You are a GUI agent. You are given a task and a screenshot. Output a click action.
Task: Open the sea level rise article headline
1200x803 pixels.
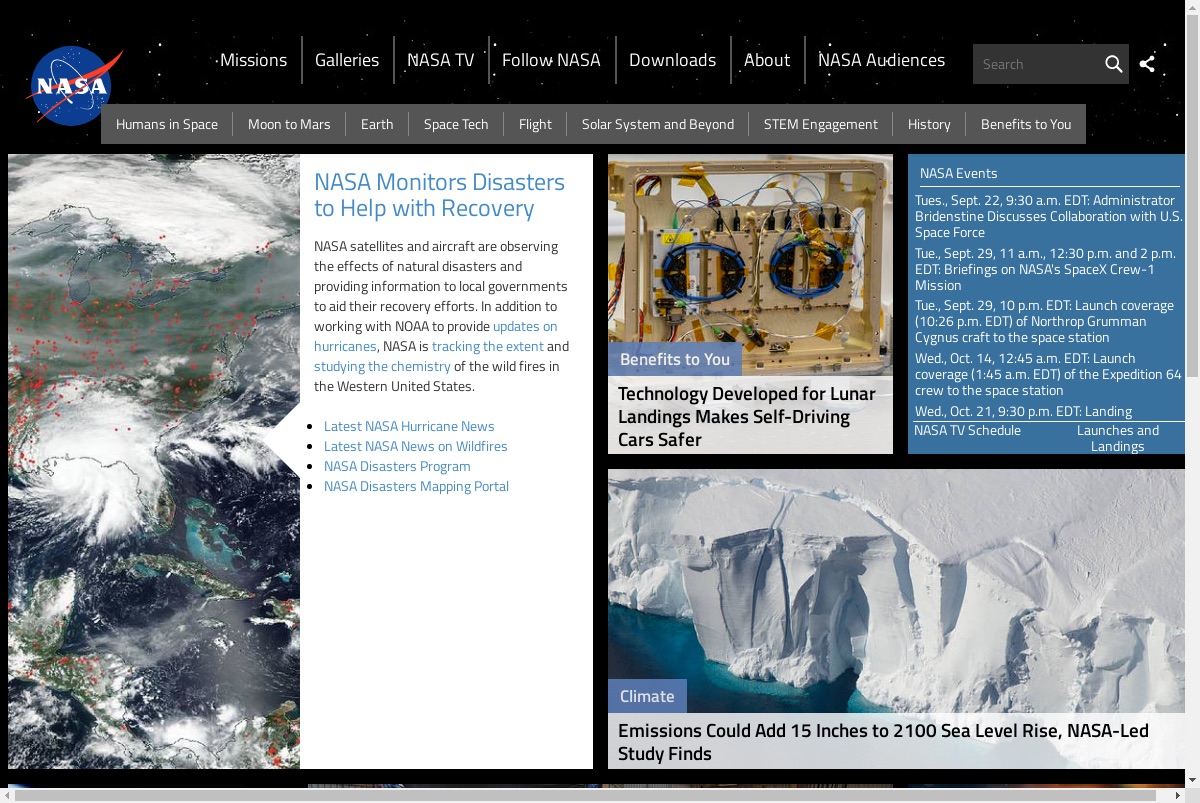(883, 742)
